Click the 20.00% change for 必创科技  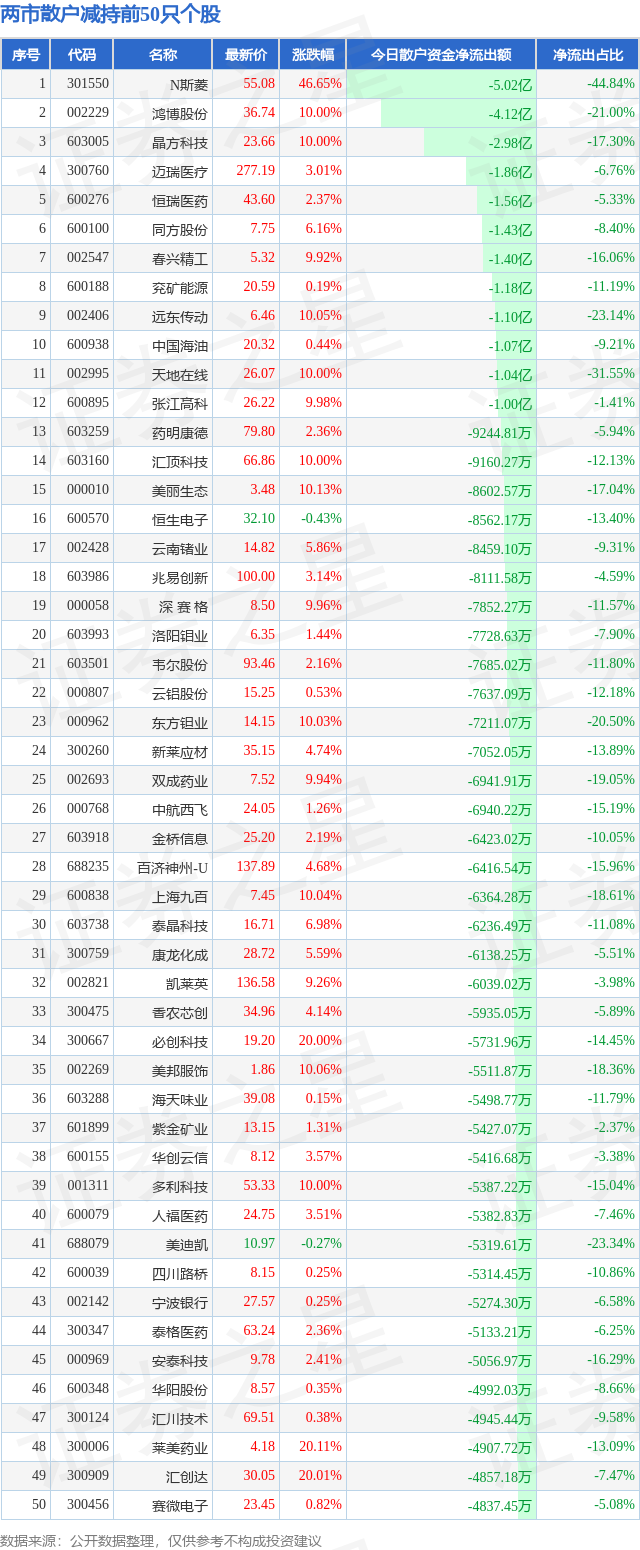[320, 1041]
